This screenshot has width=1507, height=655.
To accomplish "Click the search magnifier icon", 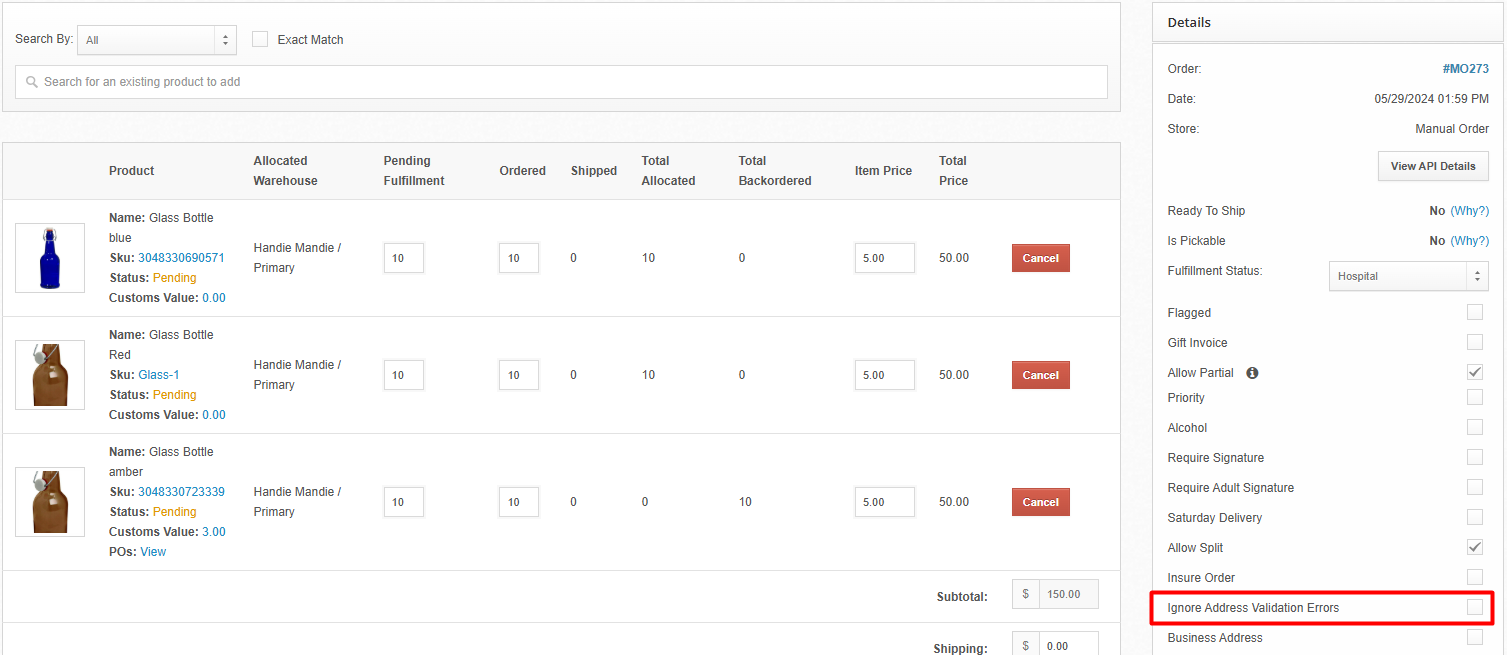I will coord(32,82).
